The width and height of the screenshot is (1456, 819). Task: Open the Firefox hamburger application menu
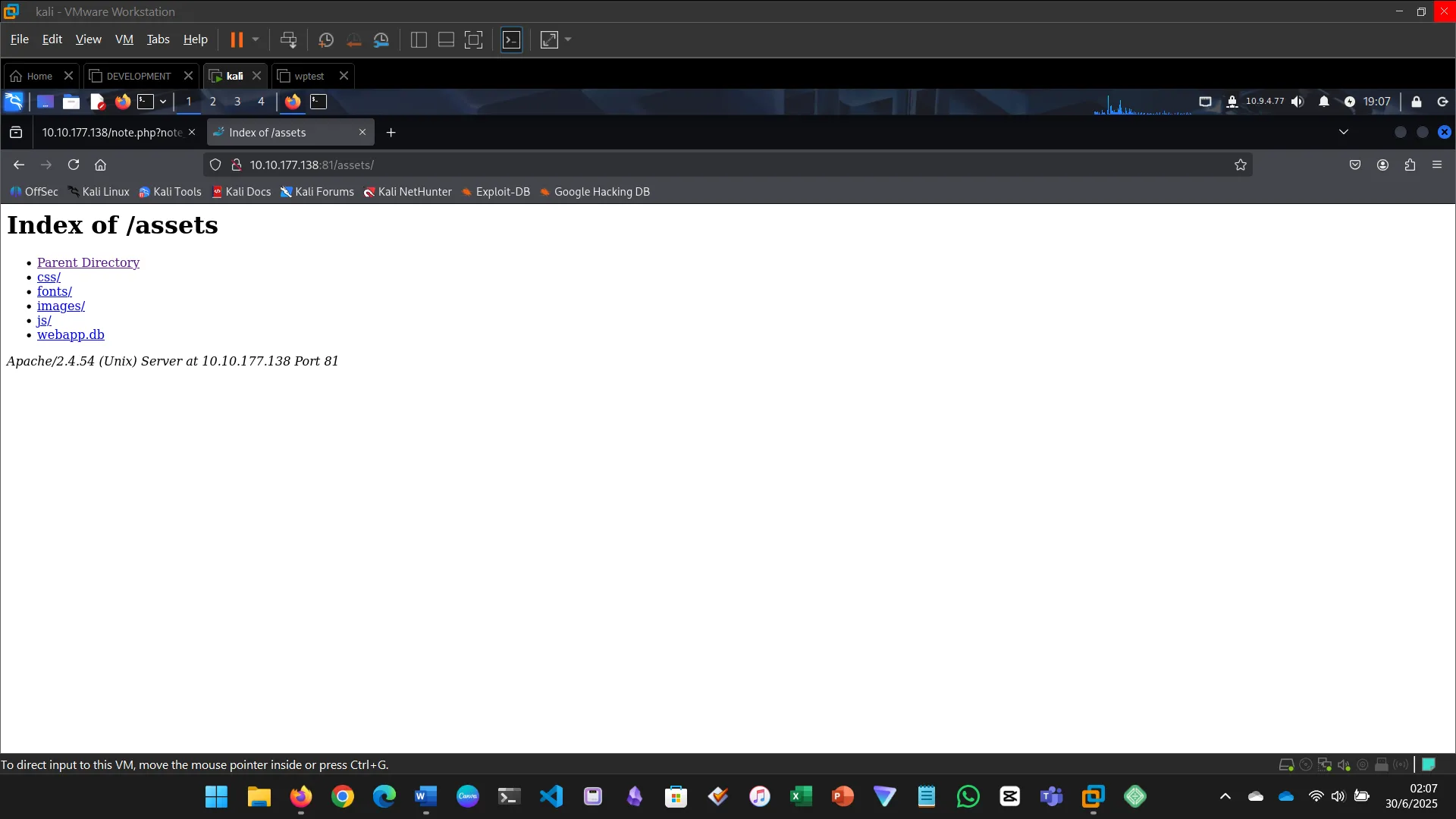tap(1436, 165)
